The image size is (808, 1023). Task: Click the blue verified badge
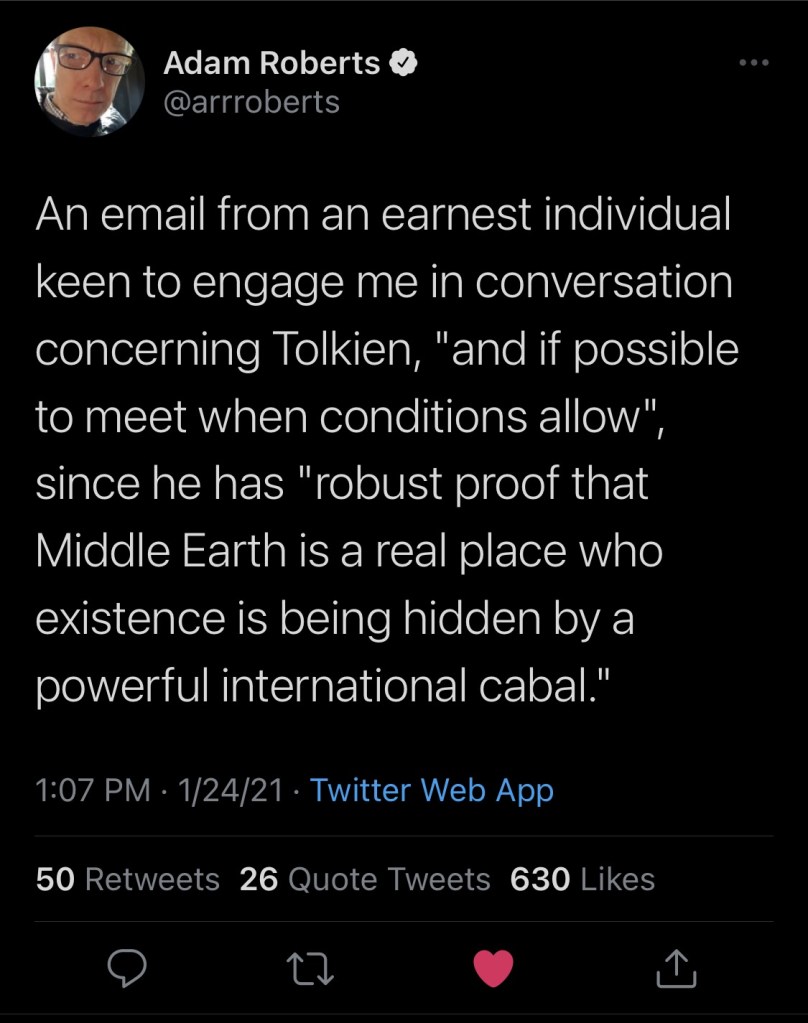[x=403, y=63]
